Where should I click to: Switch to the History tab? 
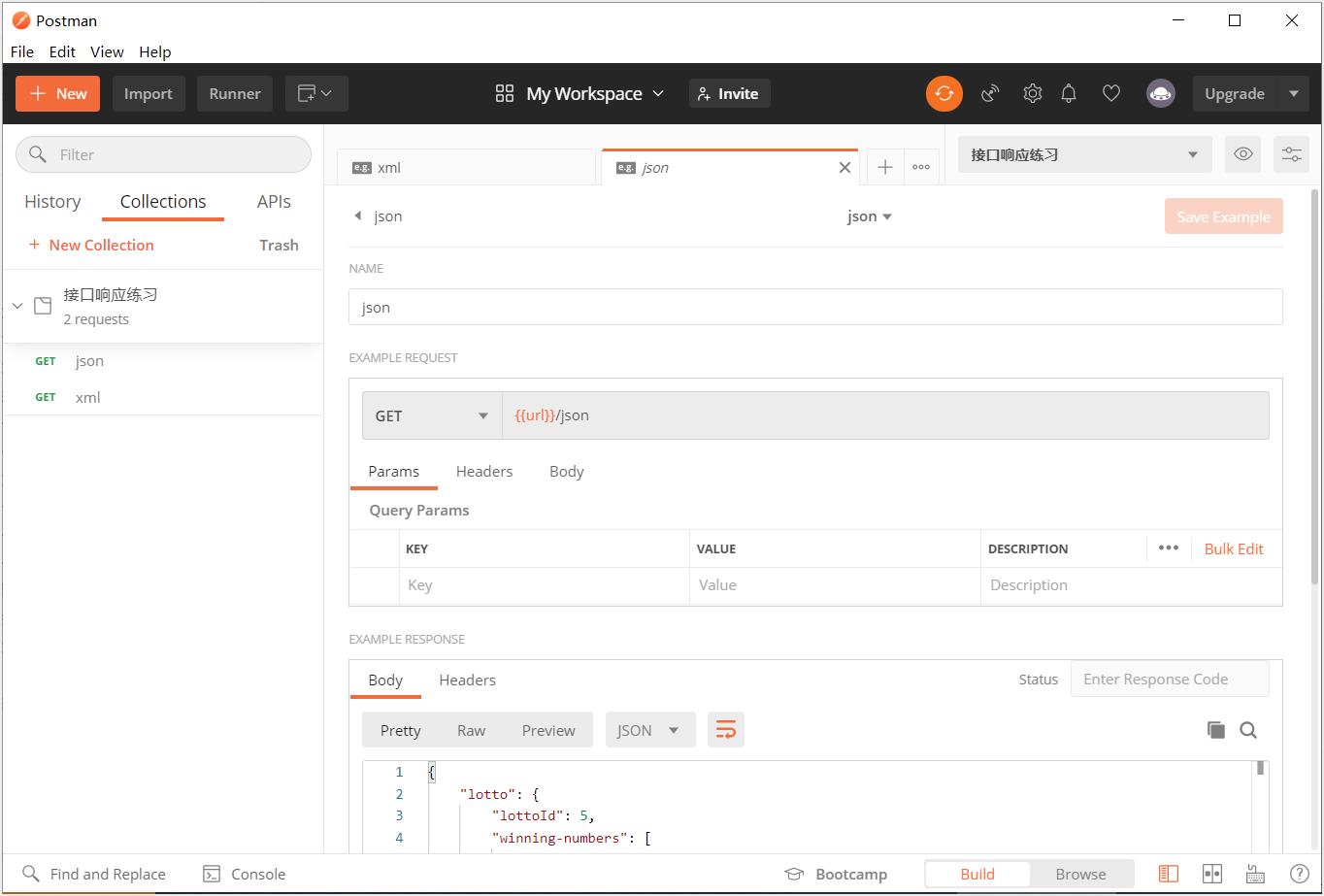point(52,202)
